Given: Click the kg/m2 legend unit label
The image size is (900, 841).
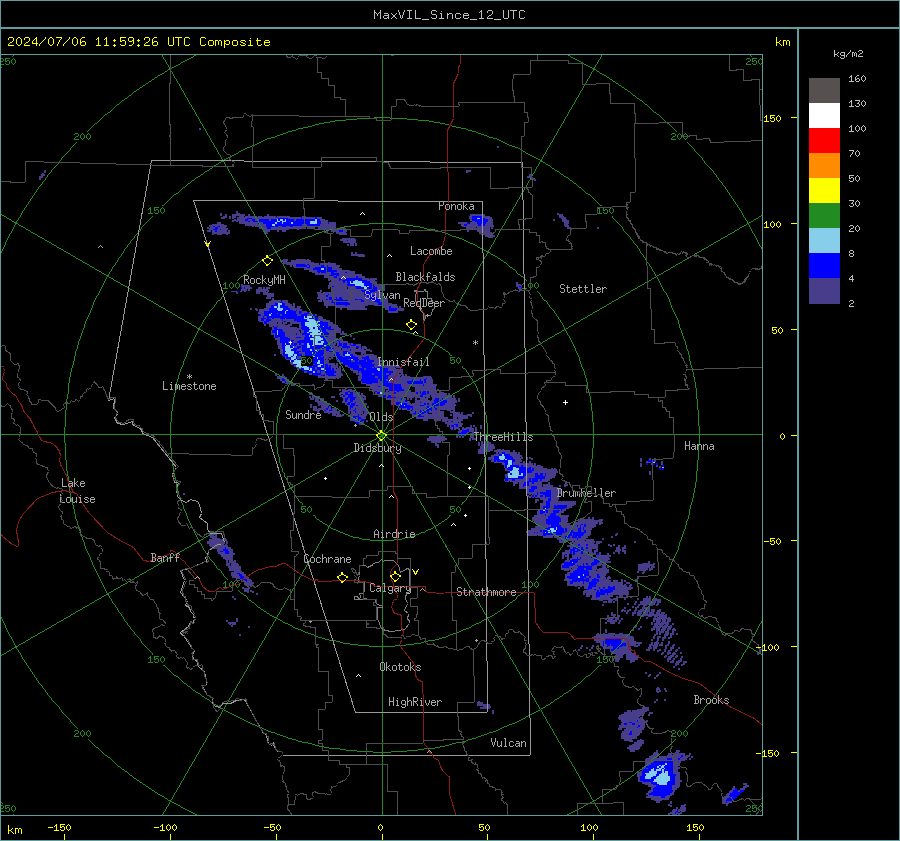Looking at the screenshot, I should 848,54.
